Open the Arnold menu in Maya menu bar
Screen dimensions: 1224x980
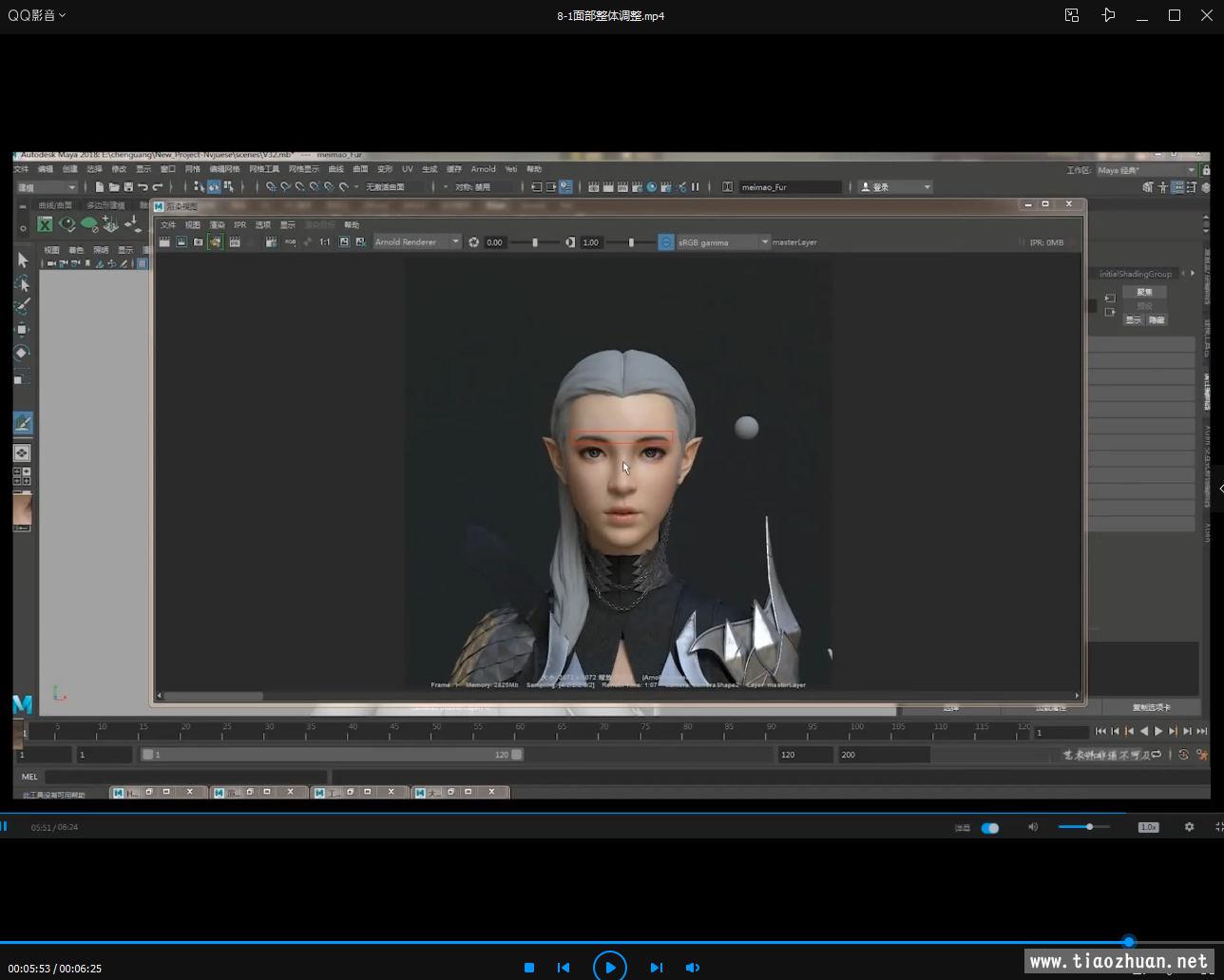click(483, 169)
